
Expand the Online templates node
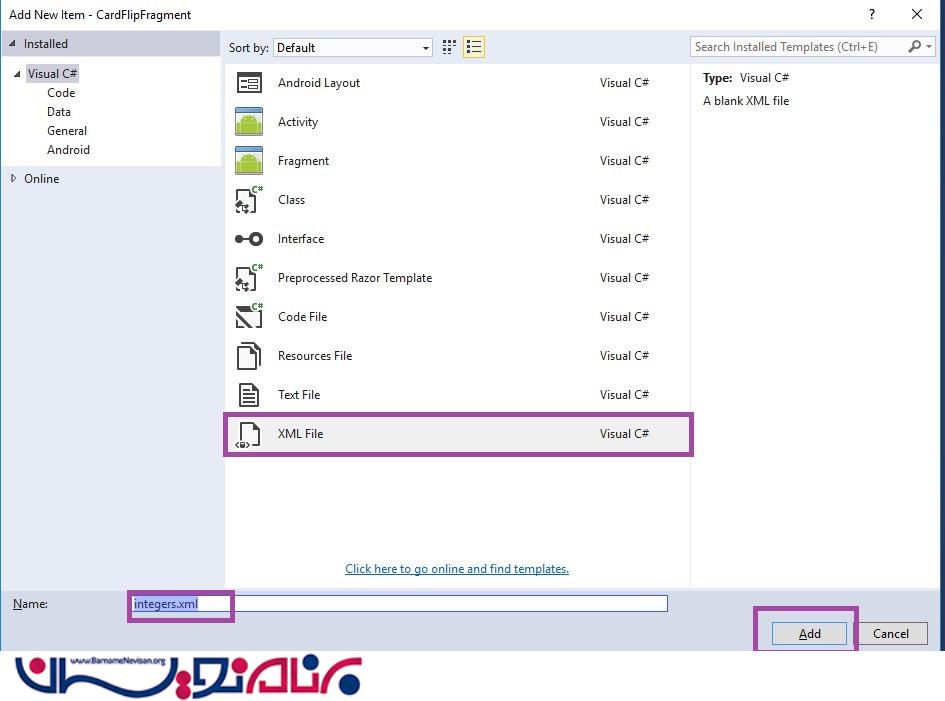14,179
